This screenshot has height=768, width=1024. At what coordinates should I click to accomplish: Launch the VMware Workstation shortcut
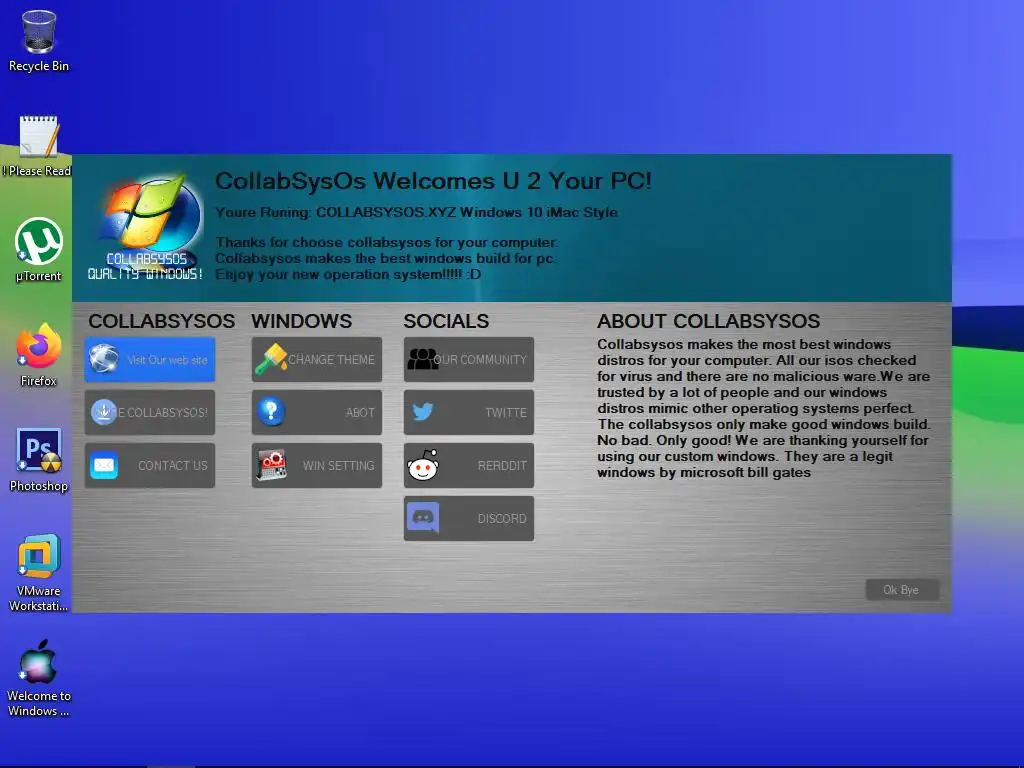[x=39, y=573]
